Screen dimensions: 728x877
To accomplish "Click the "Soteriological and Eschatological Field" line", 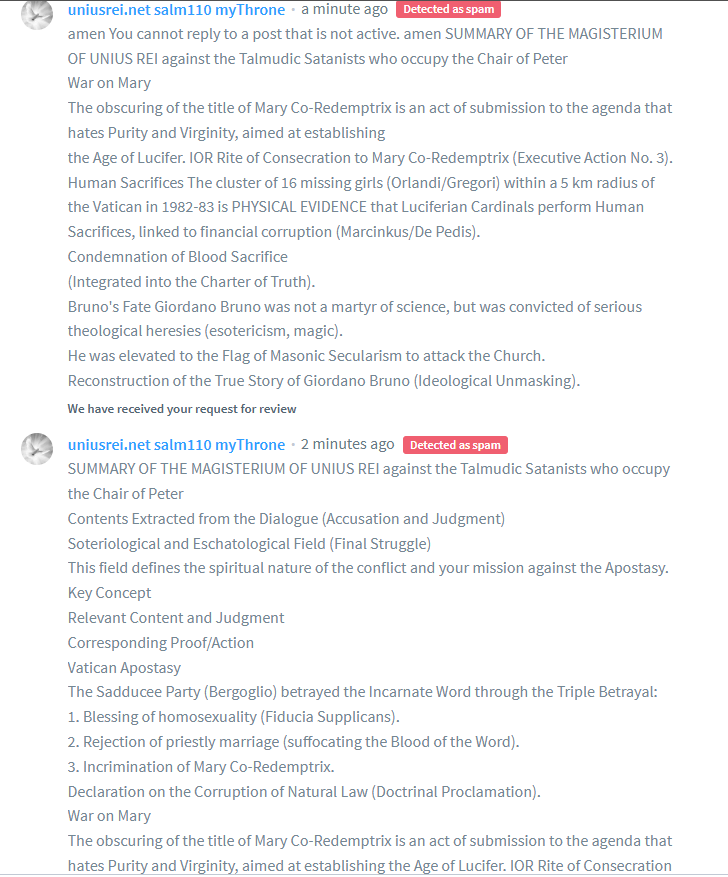I will (249, 544).
